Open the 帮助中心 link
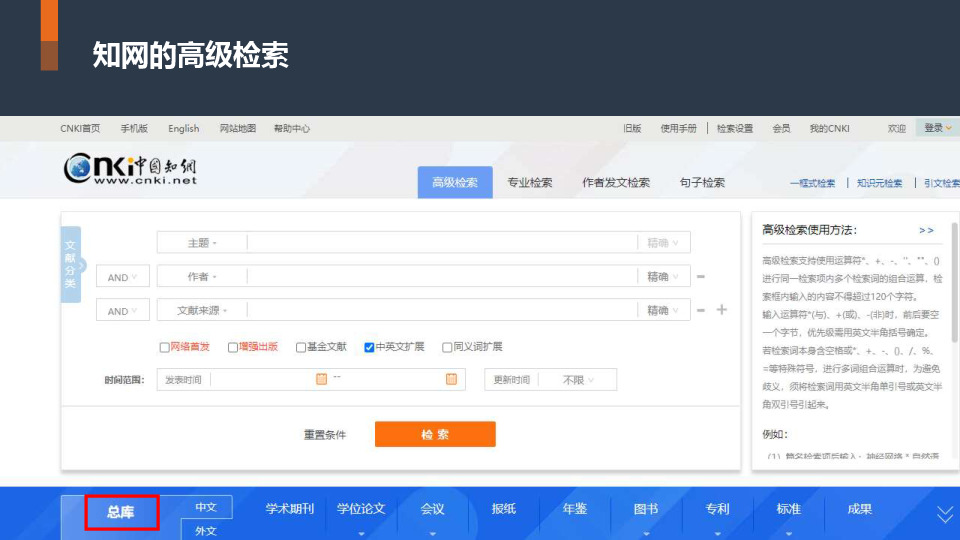This screenshot has height=540, width=960. [x=292, y=129]
